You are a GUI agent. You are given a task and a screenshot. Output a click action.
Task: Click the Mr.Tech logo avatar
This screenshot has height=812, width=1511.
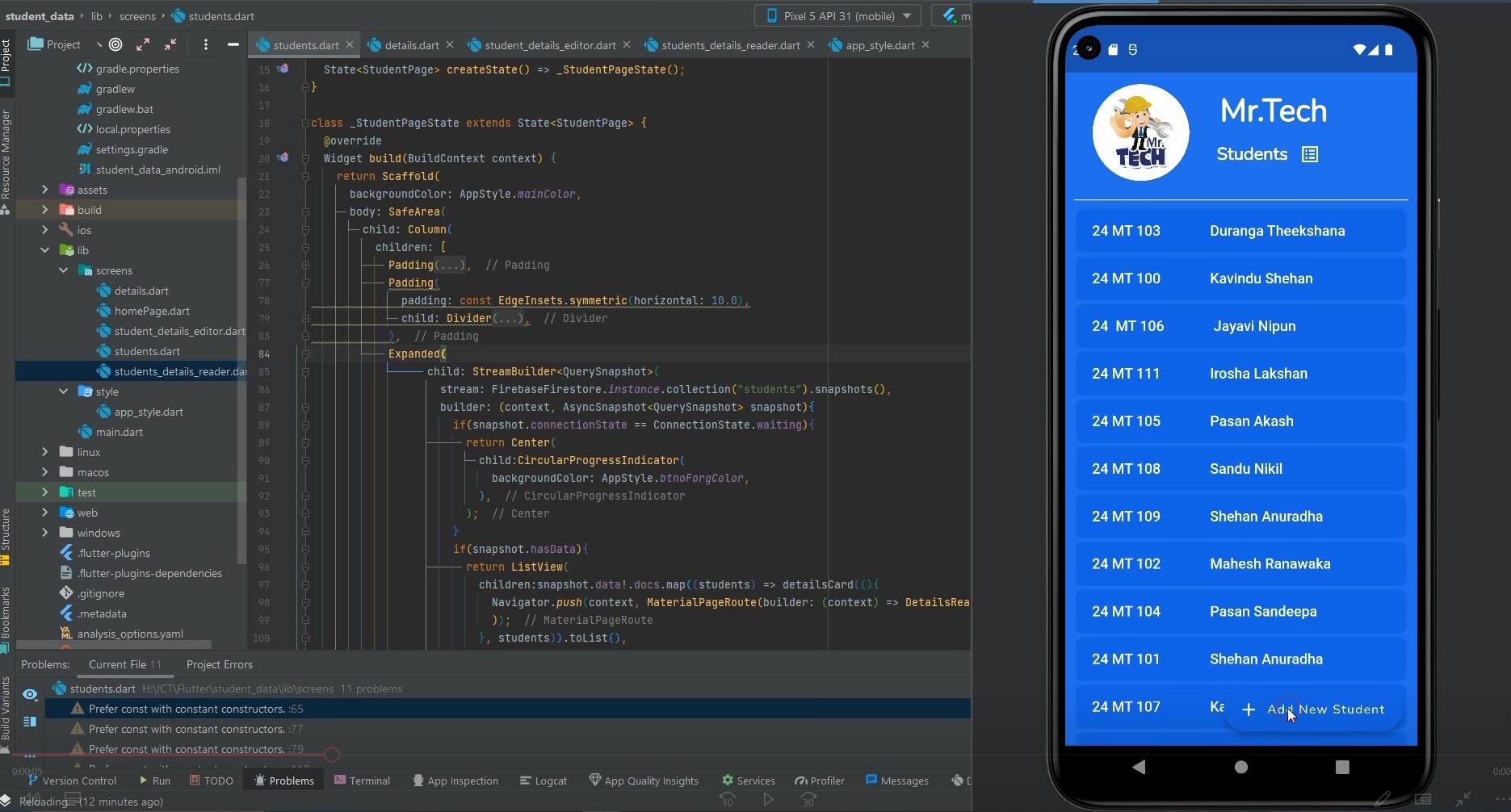(1140, 132)
